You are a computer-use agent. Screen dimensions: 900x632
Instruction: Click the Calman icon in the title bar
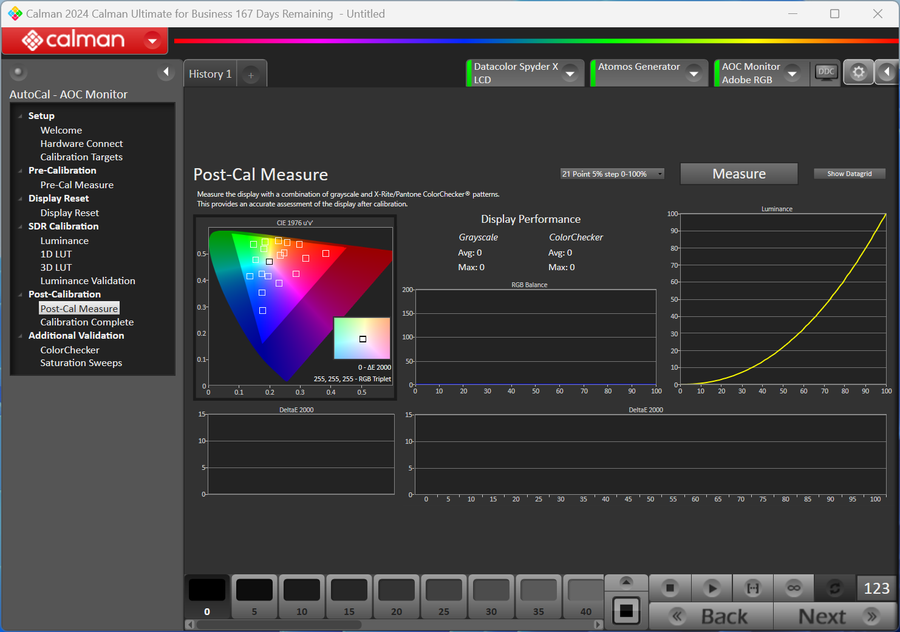point(15,13)
